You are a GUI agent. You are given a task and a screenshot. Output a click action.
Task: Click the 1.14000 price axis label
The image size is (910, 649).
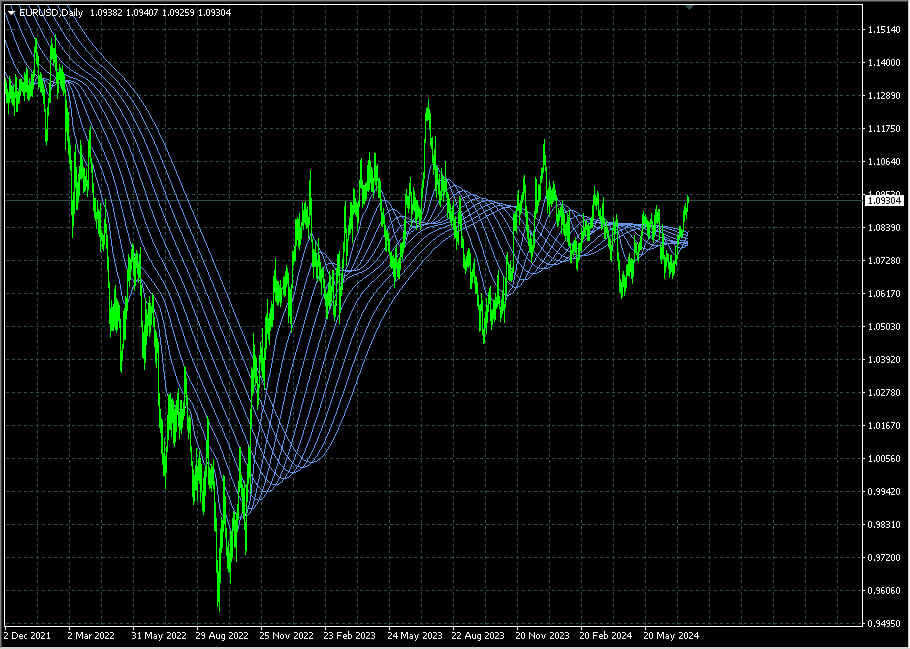click(x=884, y=63)
